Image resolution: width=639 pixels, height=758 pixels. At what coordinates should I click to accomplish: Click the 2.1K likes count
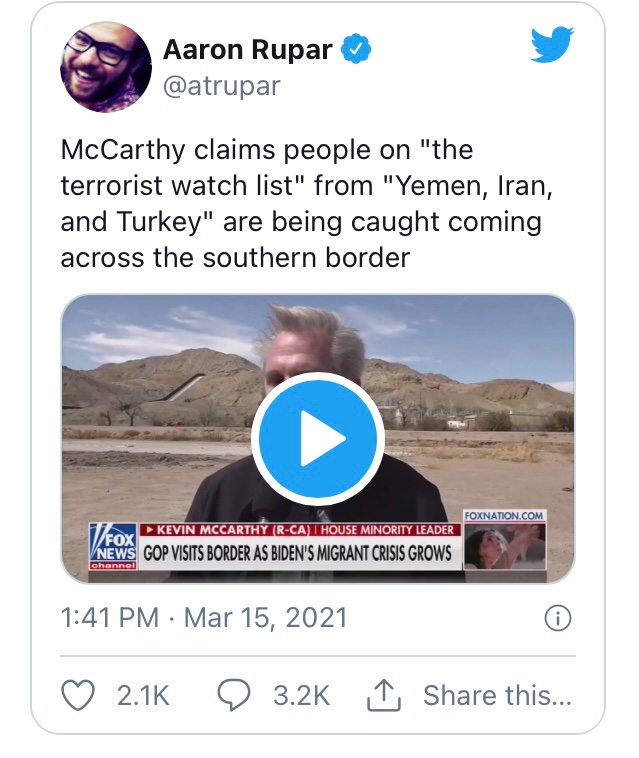click(145, 696)
